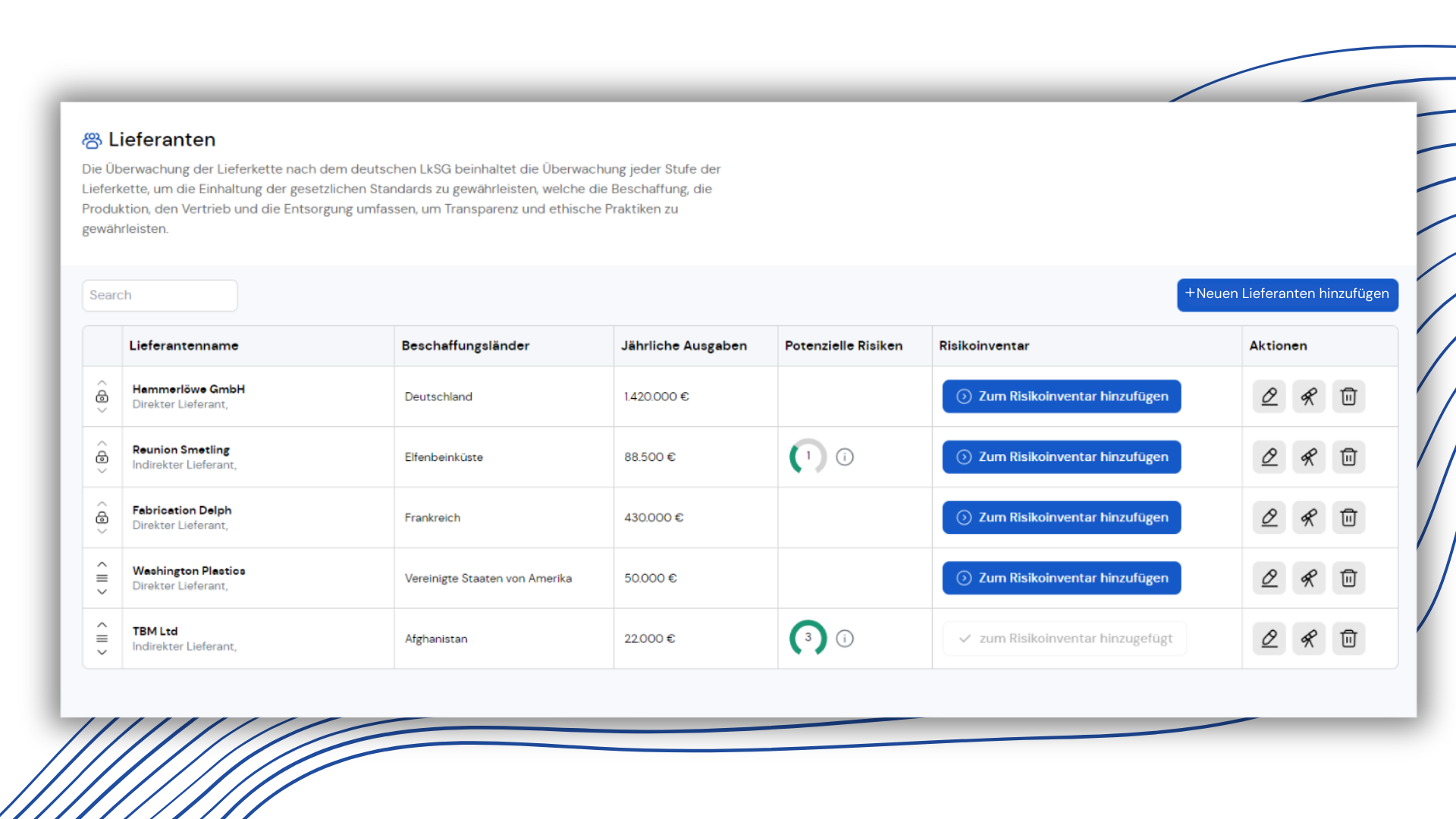Click telescope icon for Washington Plastics
1456x819 pixels.
click(x=1309, y=578)
